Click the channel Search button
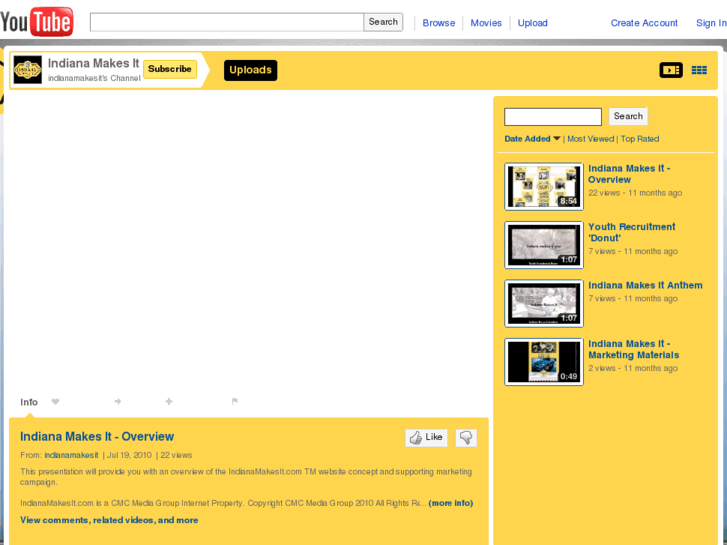Viewport: 727px width, 545px height. (x=628, y=116)
